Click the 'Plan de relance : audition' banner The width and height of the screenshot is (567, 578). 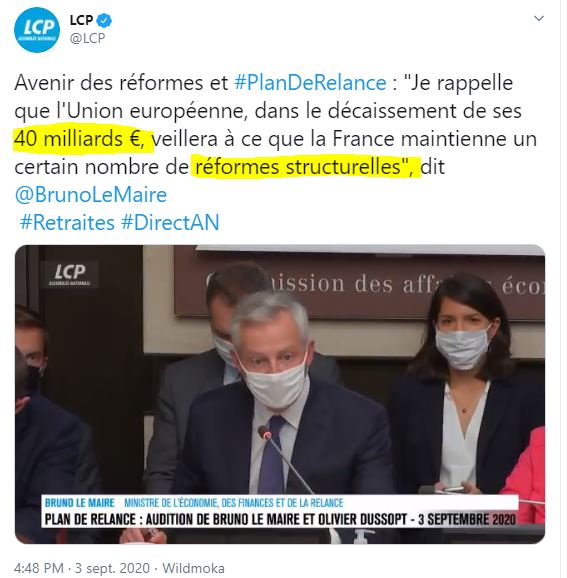point(280,519)
